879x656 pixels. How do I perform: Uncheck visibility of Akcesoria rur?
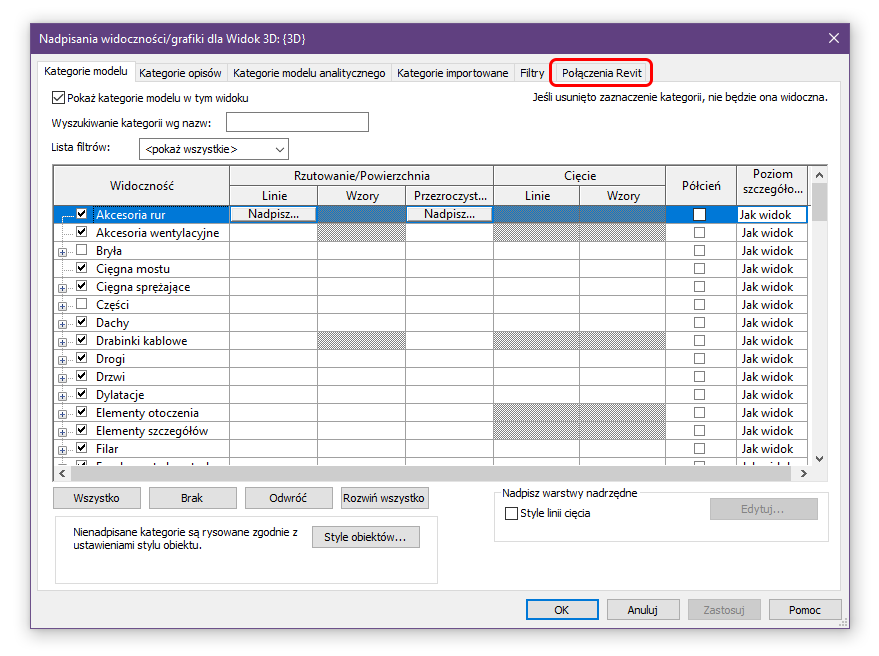click(x=82, y=214)
